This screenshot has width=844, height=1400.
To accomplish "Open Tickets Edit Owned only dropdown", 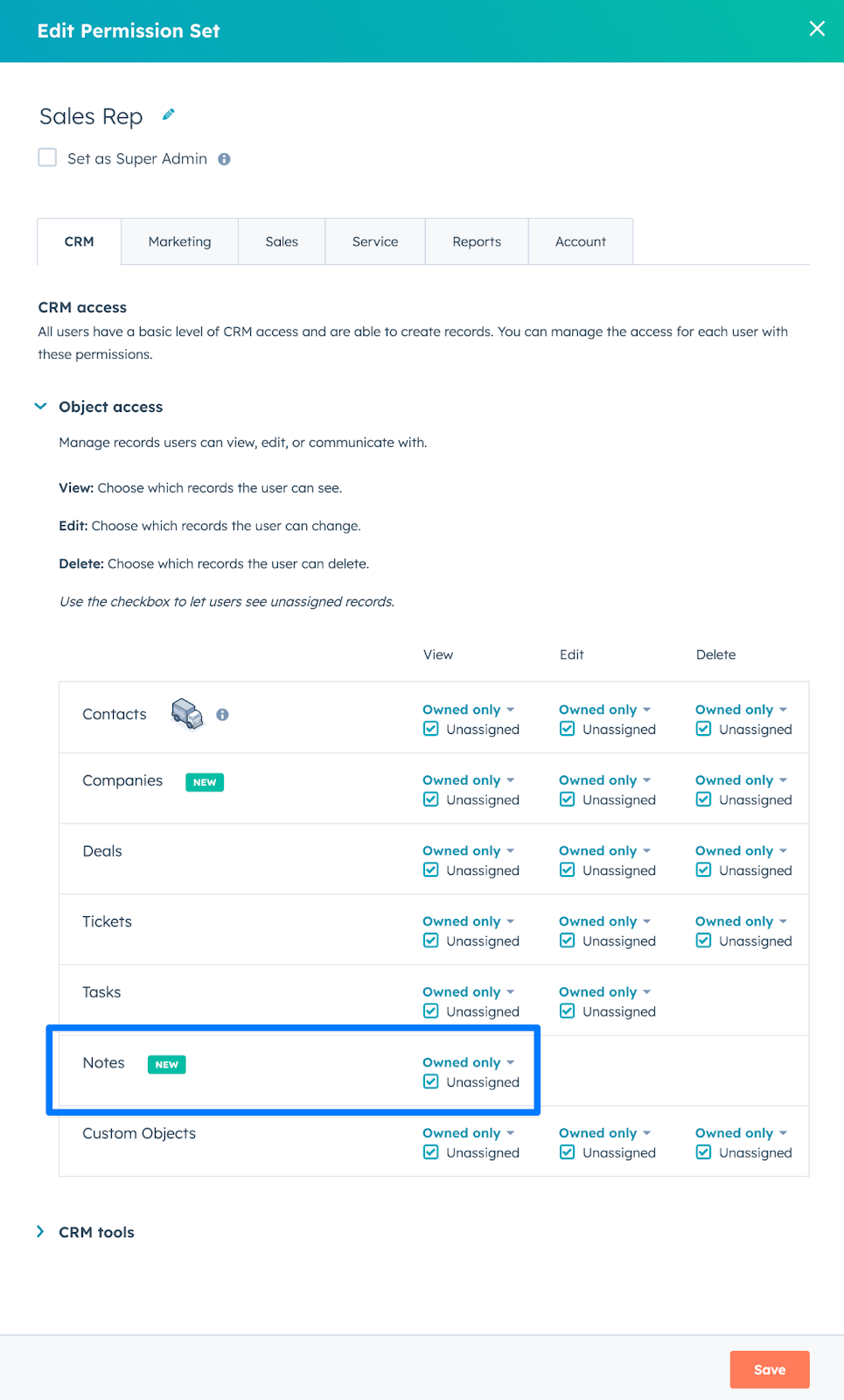I will coord(605,921).
